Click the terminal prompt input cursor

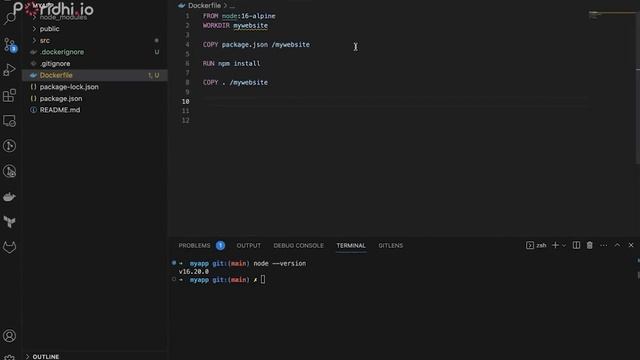(x=263, y=280)
